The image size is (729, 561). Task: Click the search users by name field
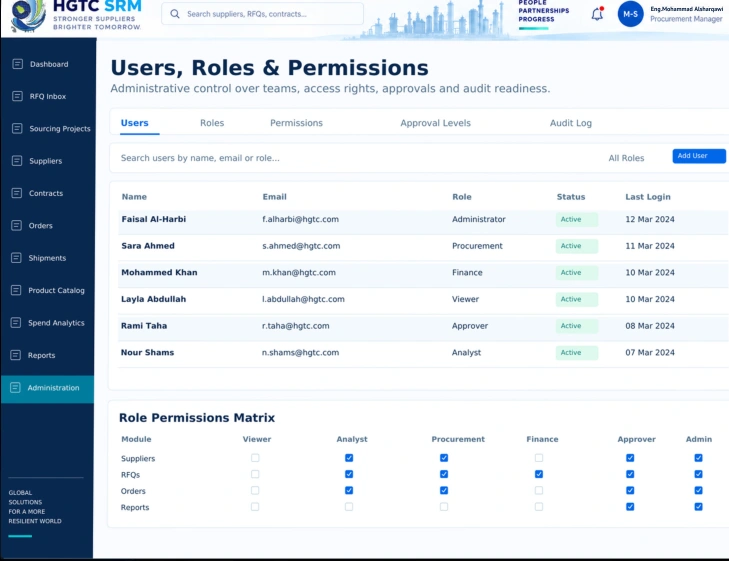200,158
